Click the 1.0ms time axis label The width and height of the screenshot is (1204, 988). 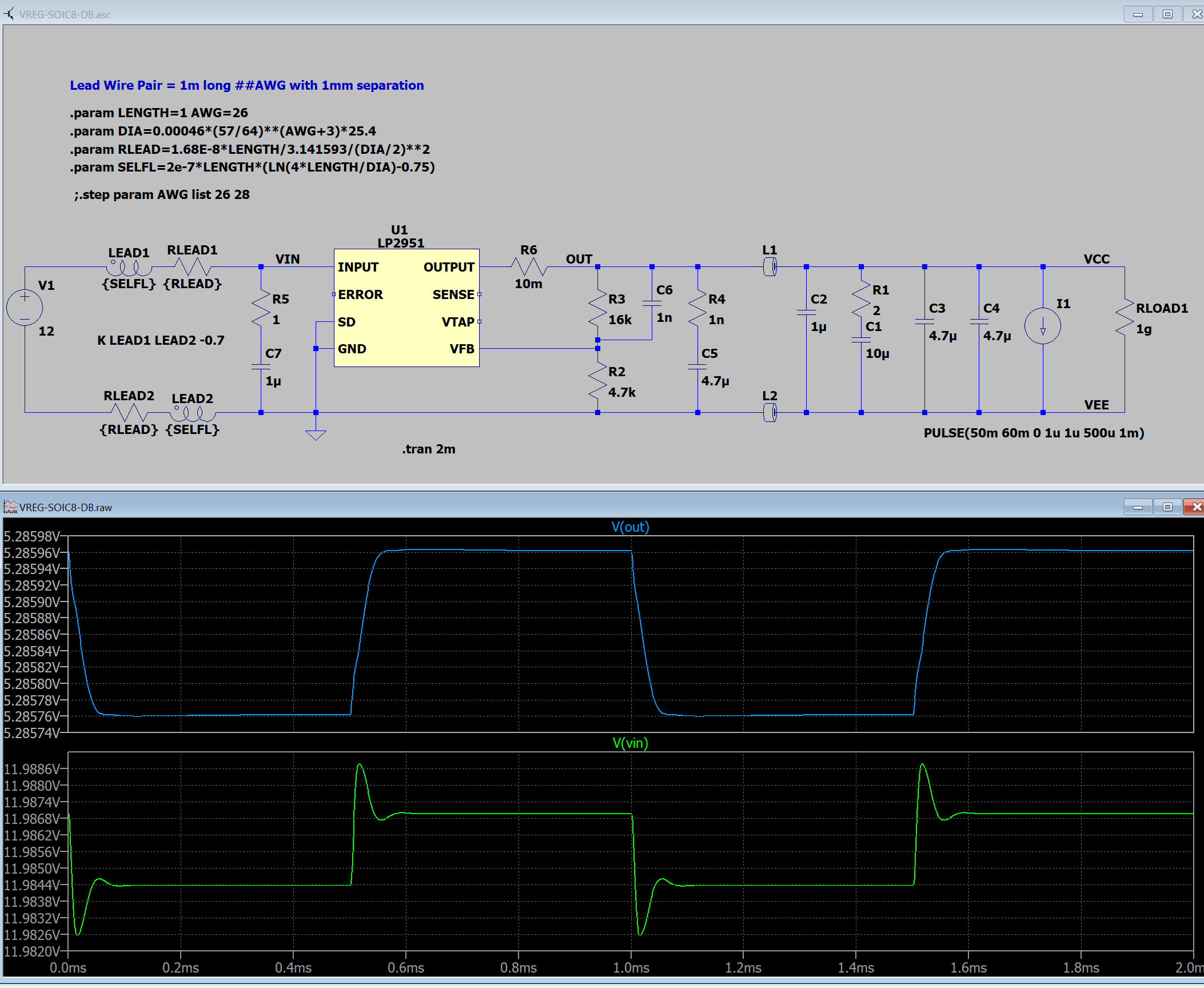pyautogui.click(x=631, y=967)
